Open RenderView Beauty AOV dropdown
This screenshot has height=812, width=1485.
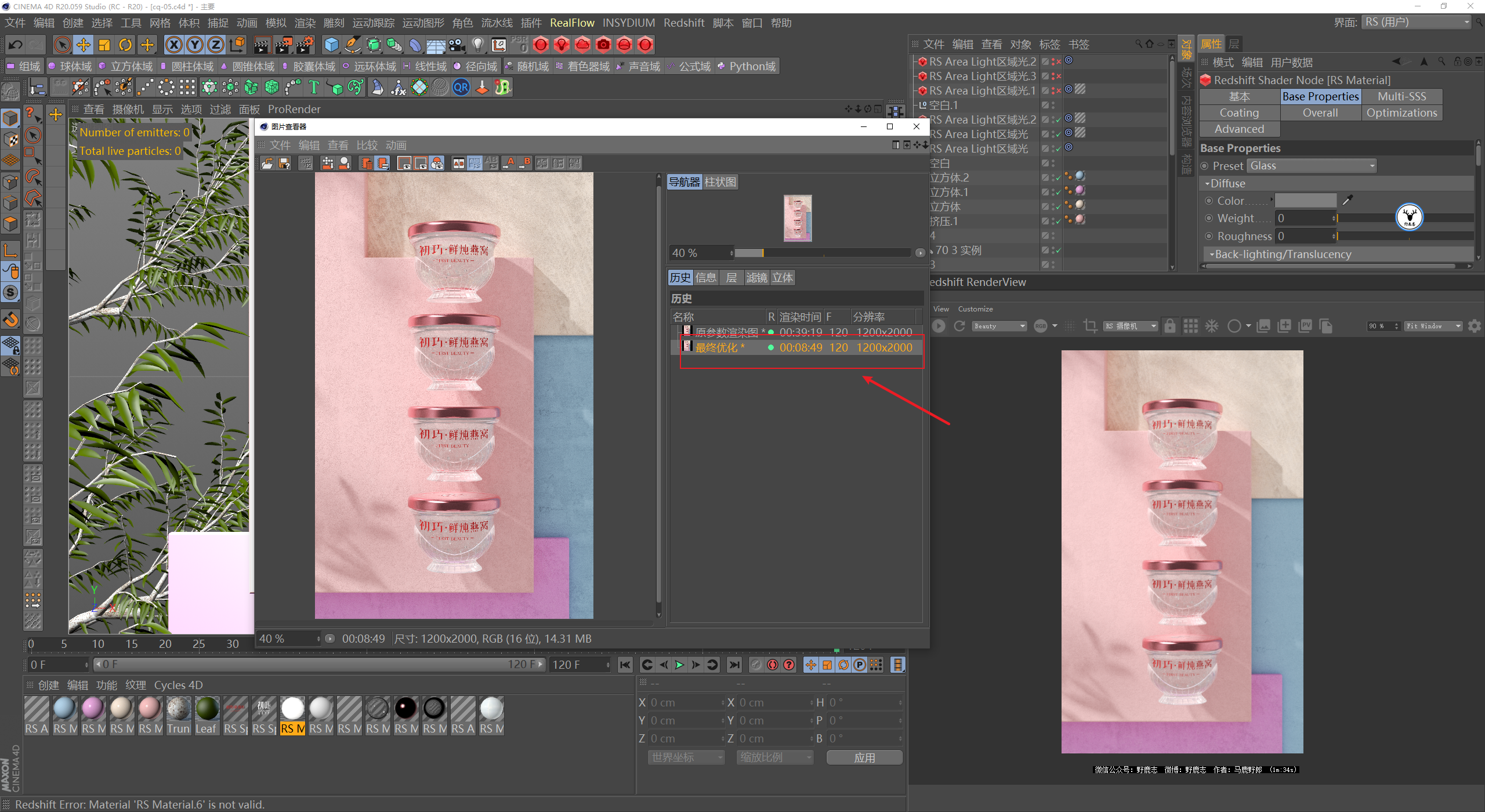(x=999, y=326)
